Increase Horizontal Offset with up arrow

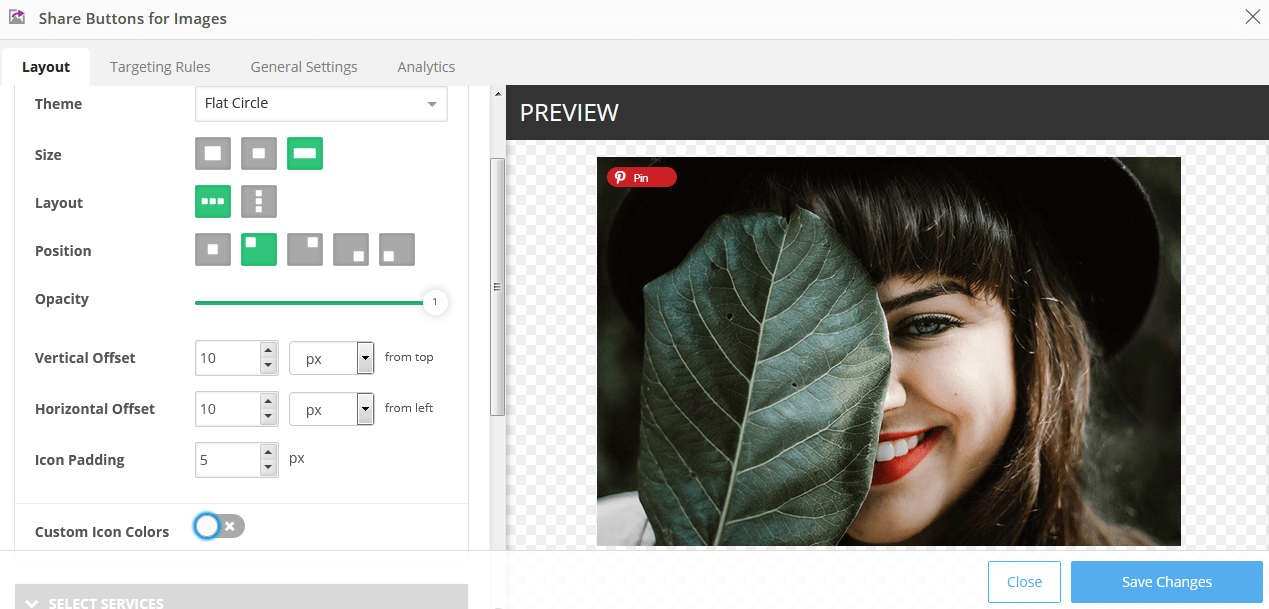(268, 401)
